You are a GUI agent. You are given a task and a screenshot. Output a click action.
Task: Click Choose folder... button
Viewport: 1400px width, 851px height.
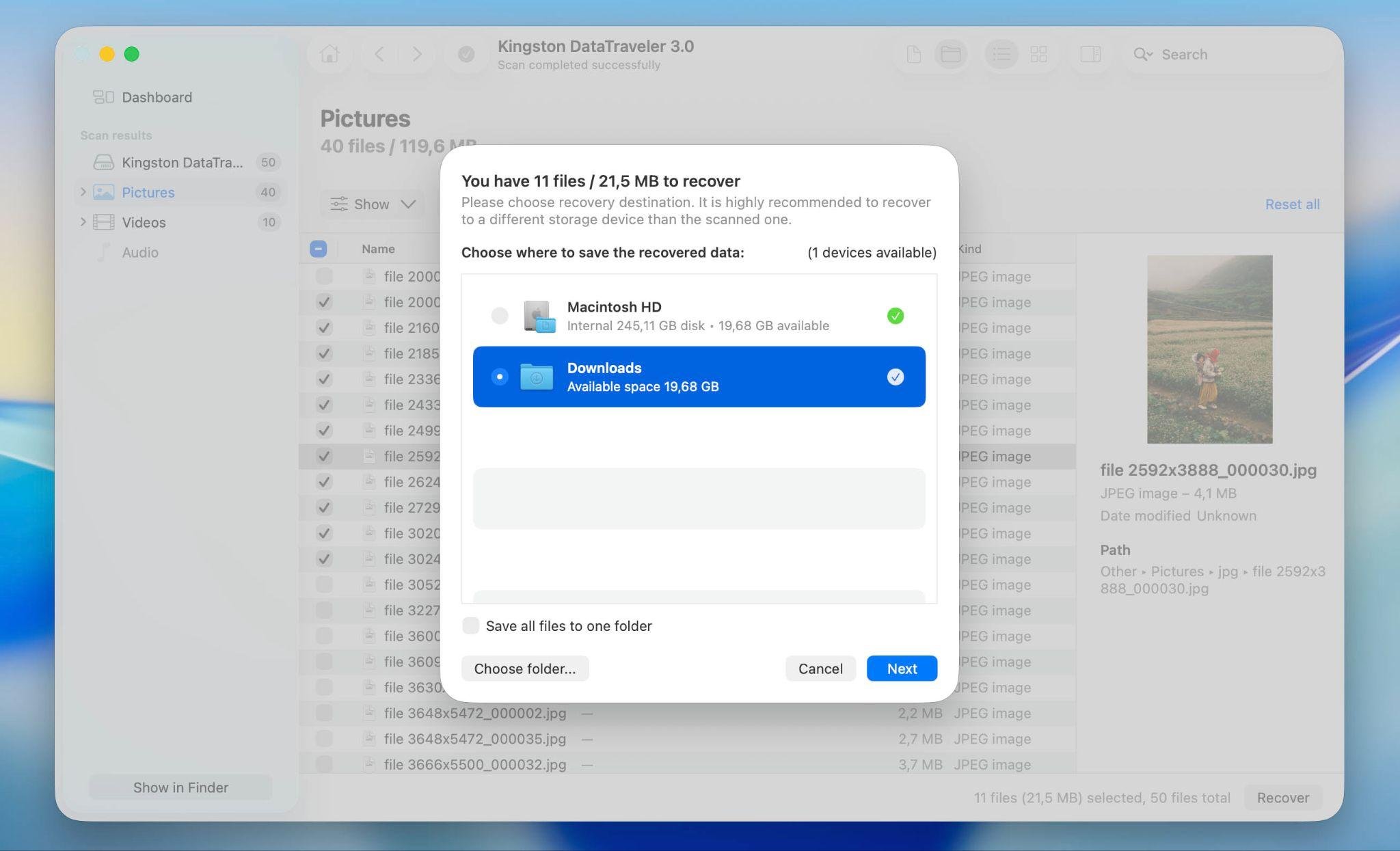click(525, 668)
